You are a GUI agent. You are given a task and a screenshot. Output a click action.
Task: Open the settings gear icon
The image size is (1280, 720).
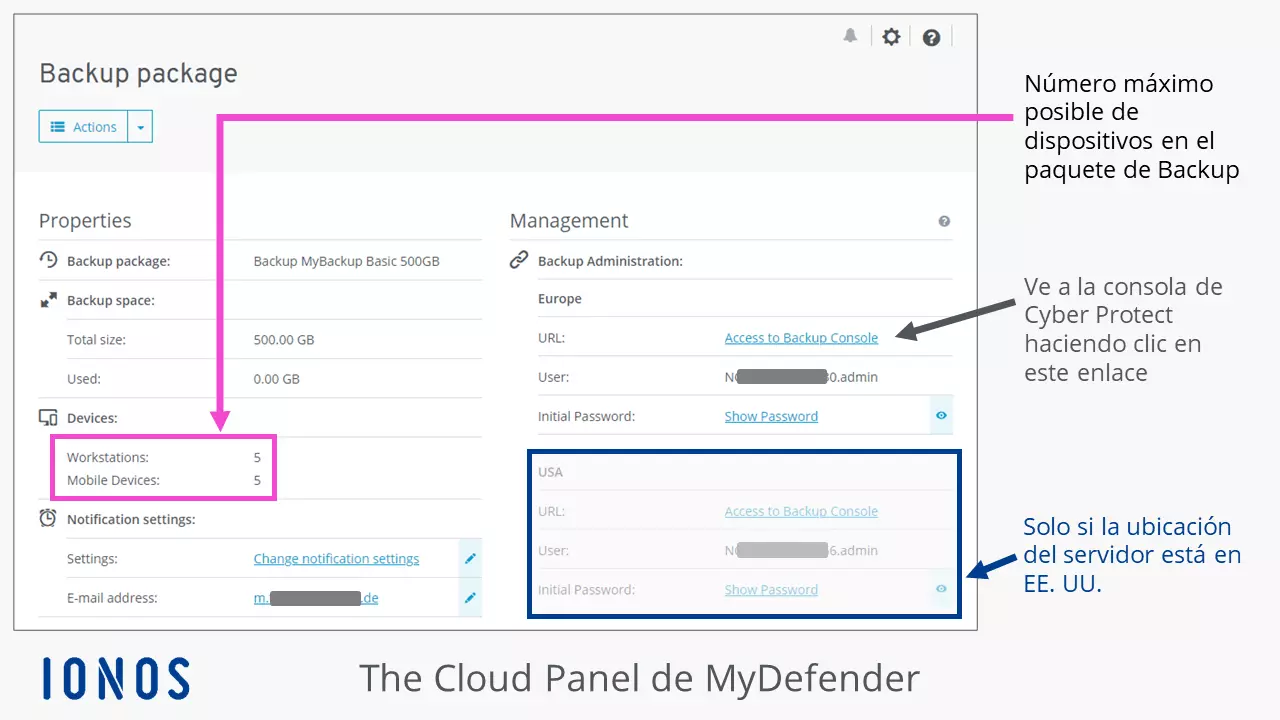[x=891, y=37]
